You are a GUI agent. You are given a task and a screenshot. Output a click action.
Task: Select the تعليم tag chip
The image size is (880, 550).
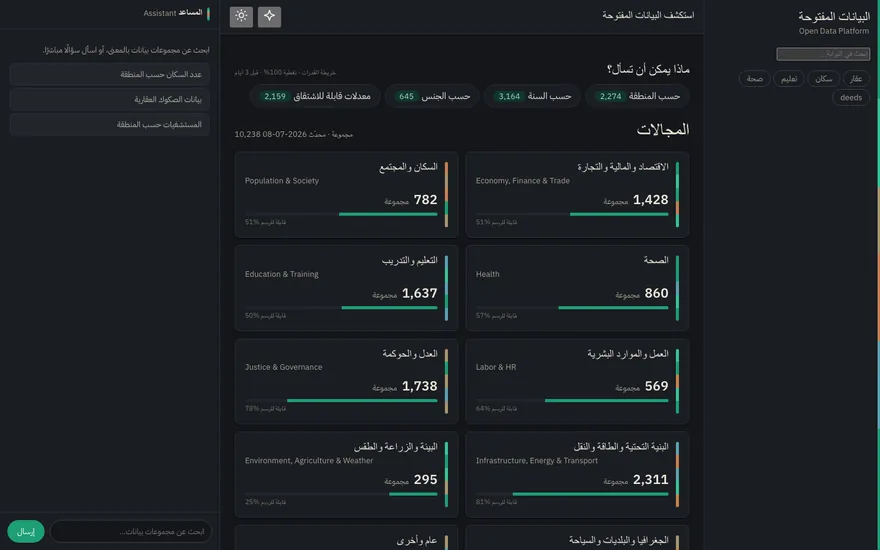coord(789,79)
